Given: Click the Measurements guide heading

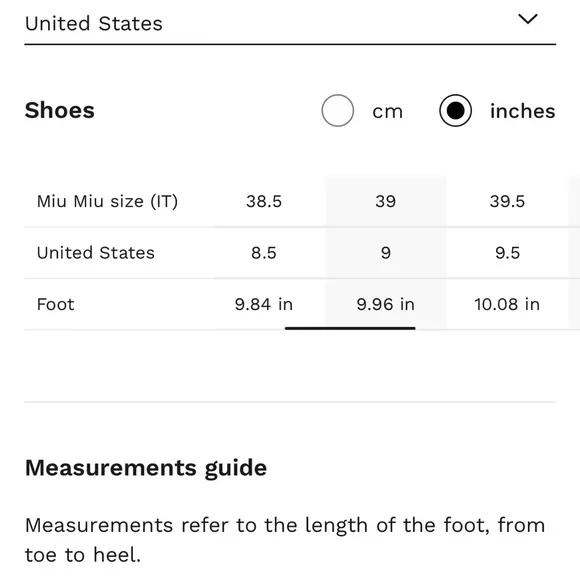Looking at the screenshot, I should 146,468.
